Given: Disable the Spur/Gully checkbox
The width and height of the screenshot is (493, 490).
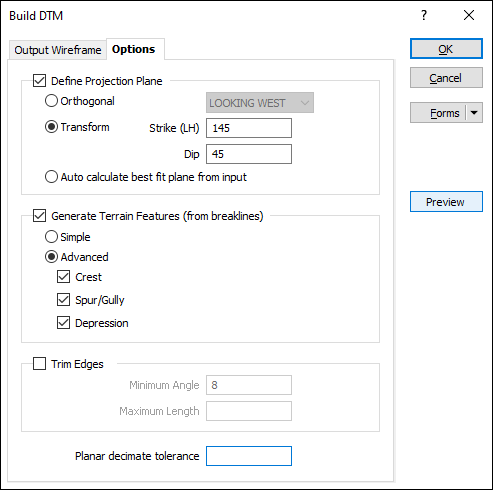Looking at the screenshot, I should point(63,300).
